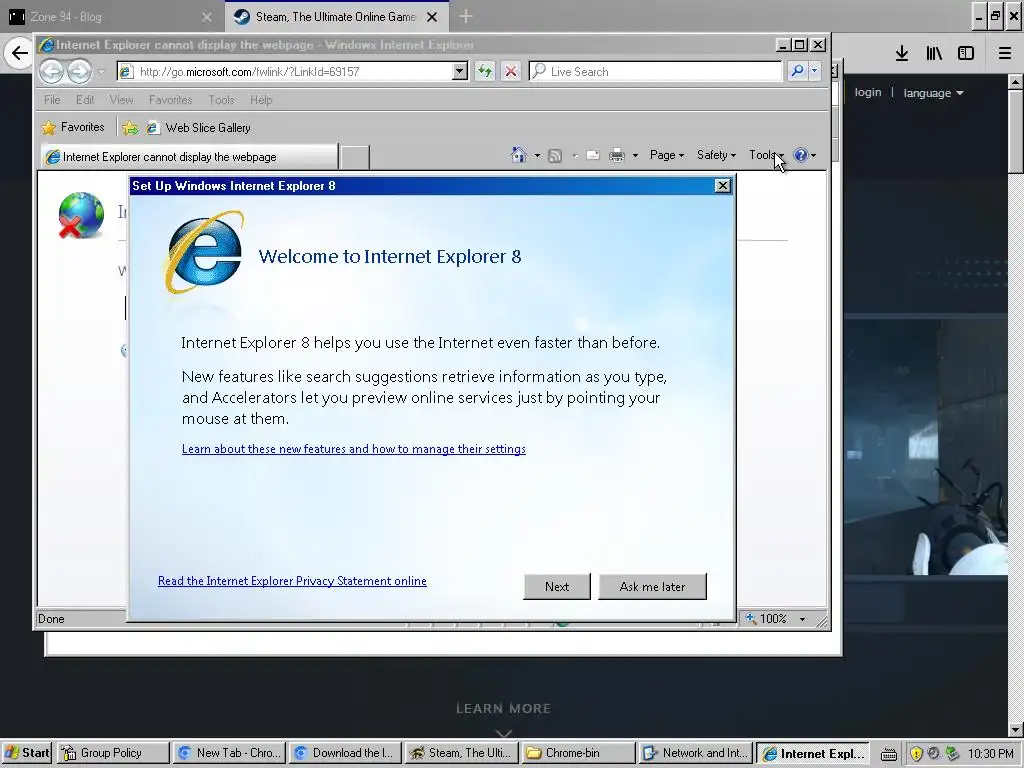Click the Read Mail envelope icon

click(593, 155)
